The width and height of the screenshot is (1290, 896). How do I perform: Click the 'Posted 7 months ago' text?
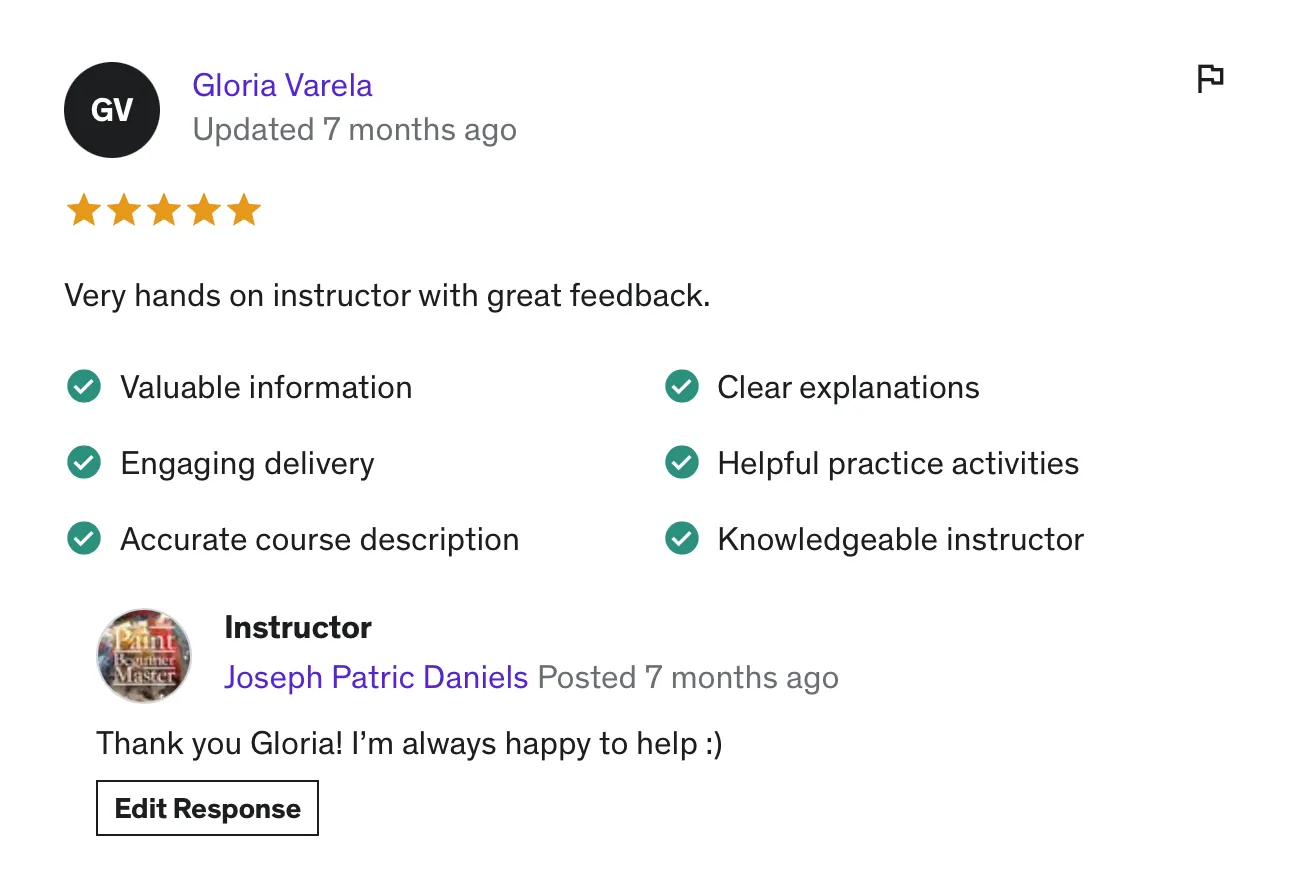pos(688,677)
